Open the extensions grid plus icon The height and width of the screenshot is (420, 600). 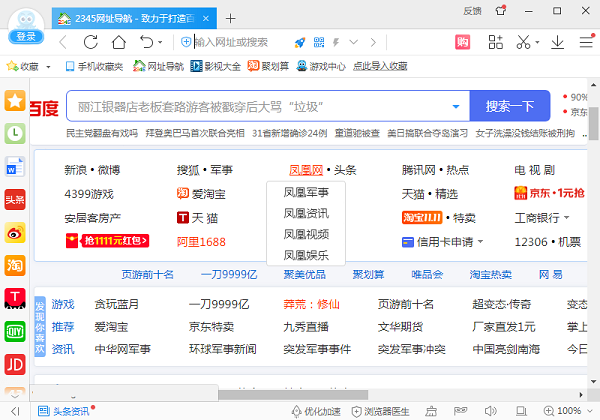pyautogui.click(x=496, y=42)
